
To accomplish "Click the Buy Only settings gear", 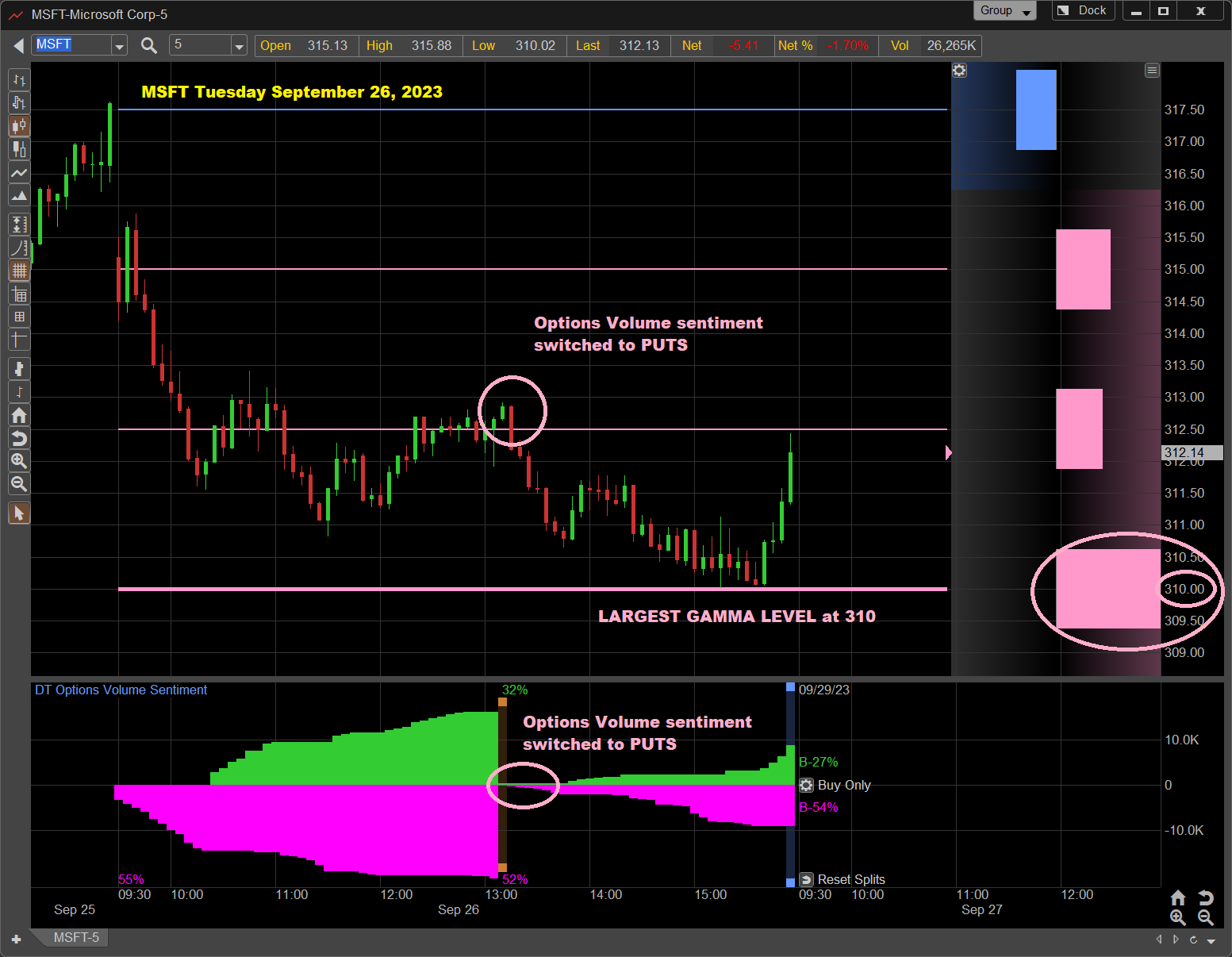I will 806,785.
